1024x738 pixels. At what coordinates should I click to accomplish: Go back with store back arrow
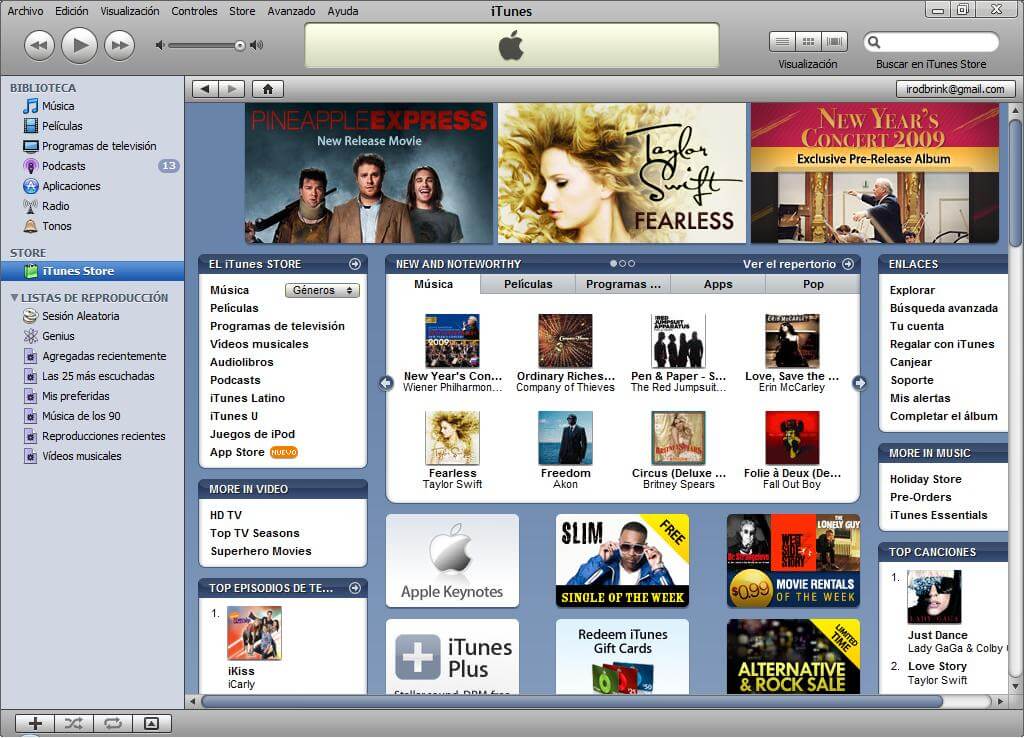tap(205, 89)
